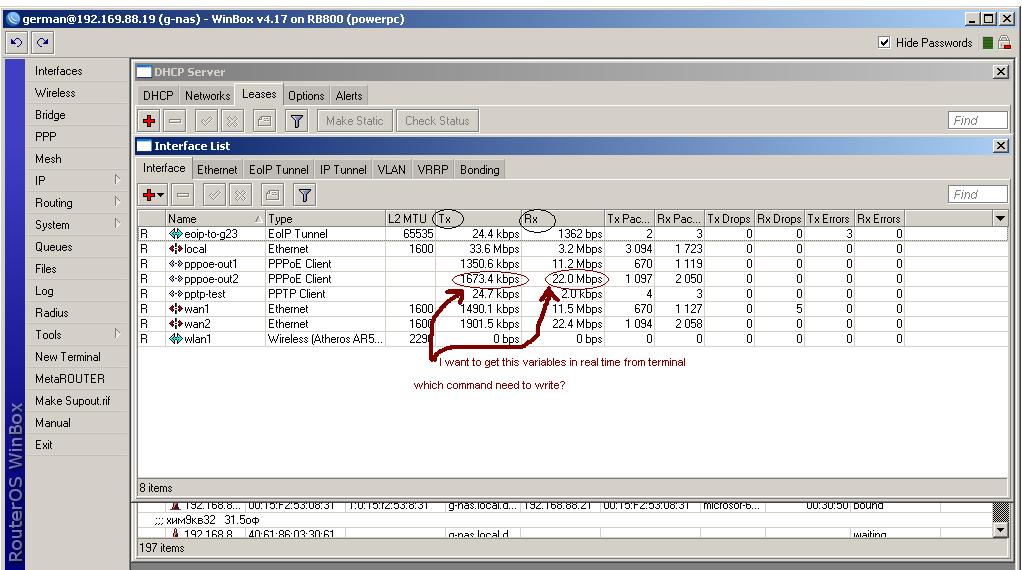1022x570 pixels.
Task: Expand the Tools submenu arrow
Action: 117,334
